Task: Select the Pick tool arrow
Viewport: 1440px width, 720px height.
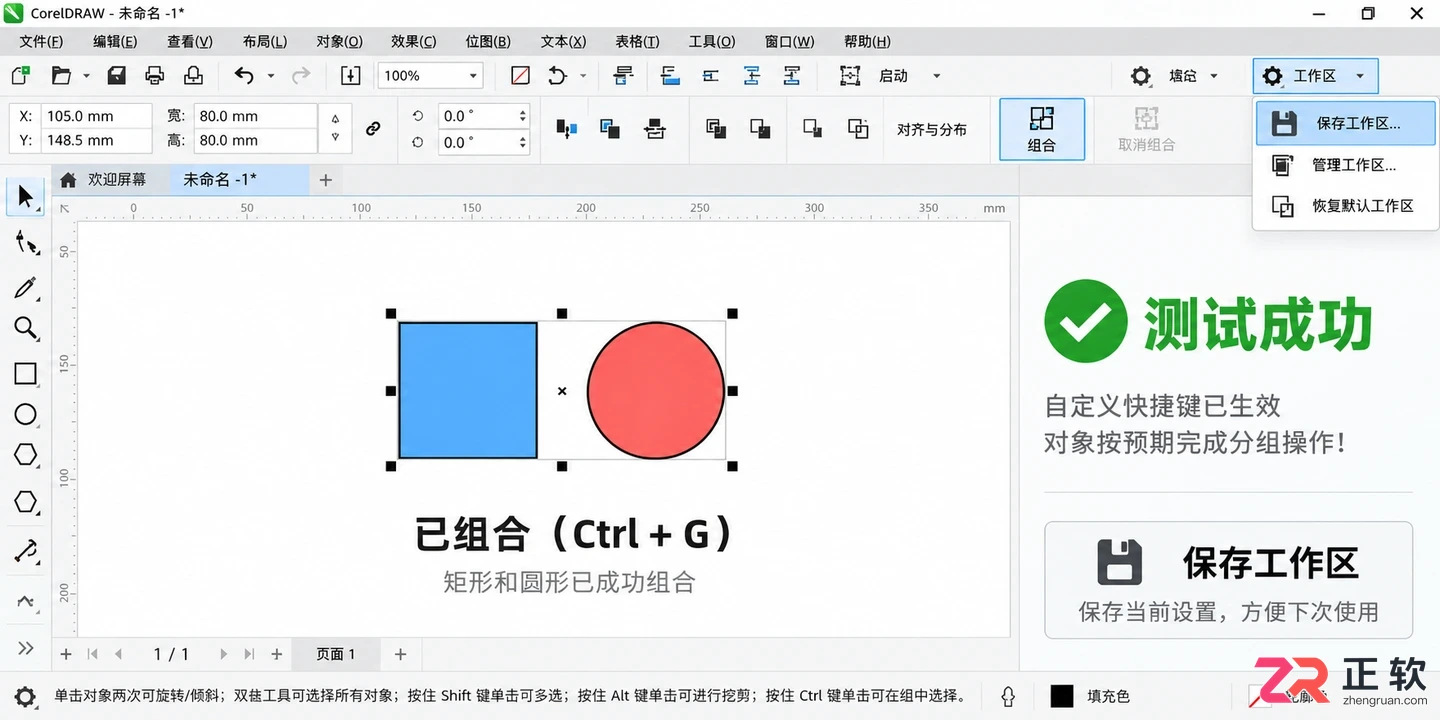Action: [25, 196]
